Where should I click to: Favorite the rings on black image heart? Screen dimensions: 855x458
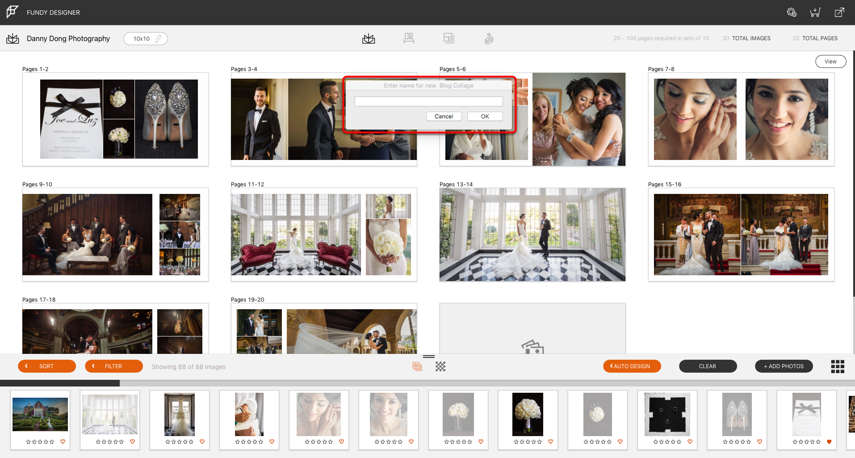[690, 442]
